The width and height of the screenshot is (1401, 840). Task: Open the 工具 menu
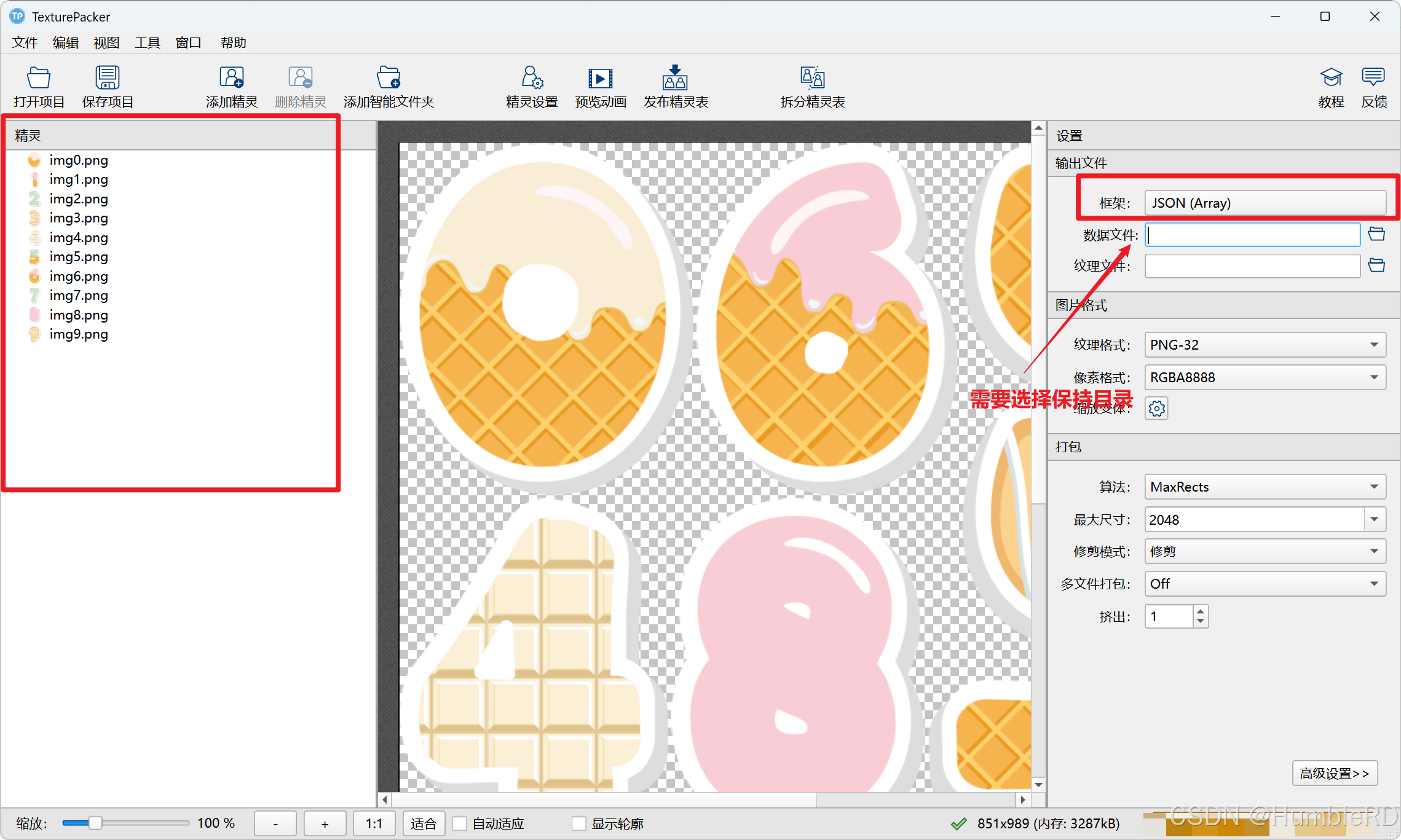pyautogui.click(x=147, y=42)
